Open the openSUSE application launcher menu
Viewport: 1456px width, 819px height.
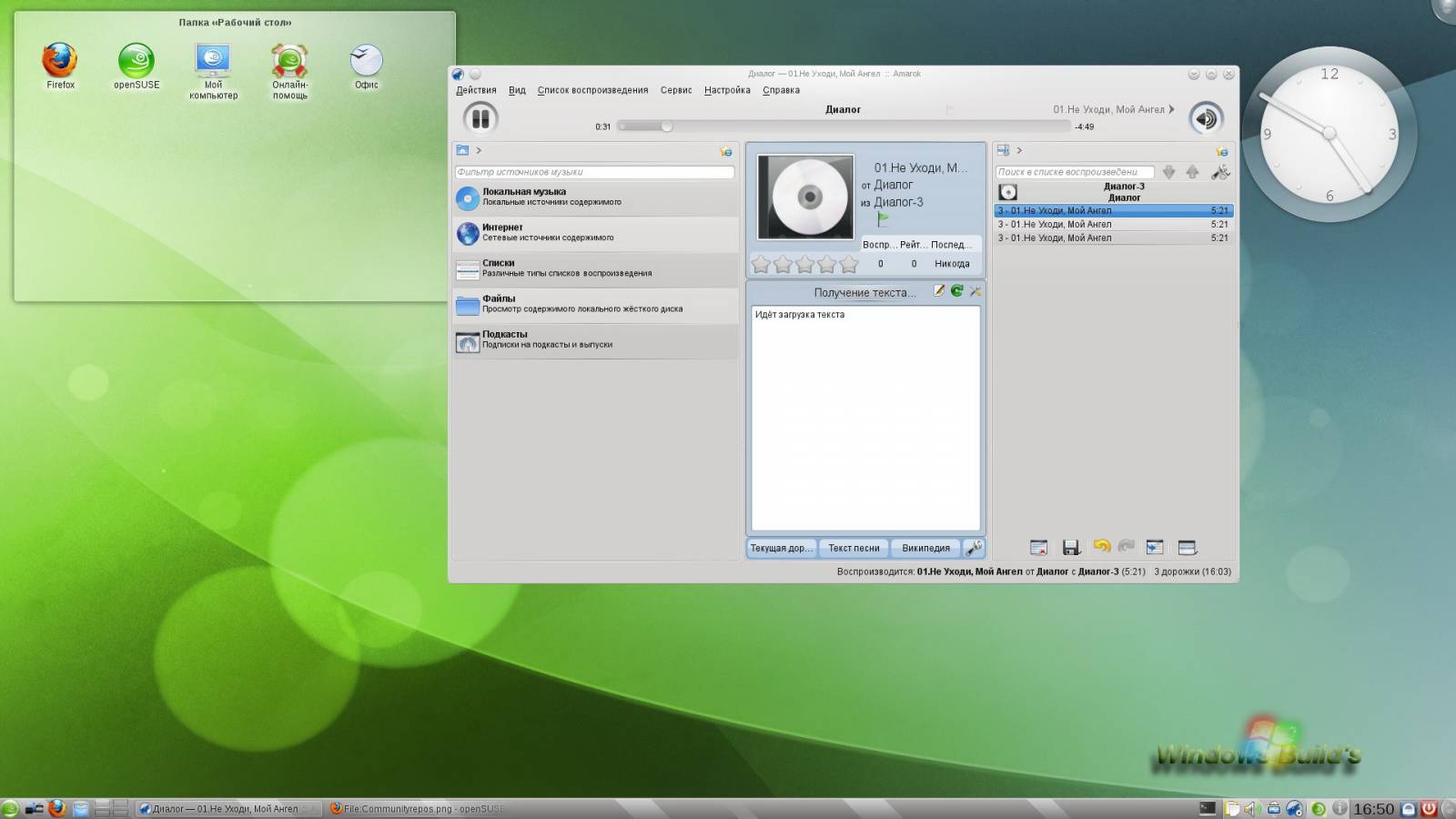tap(10, 808)
